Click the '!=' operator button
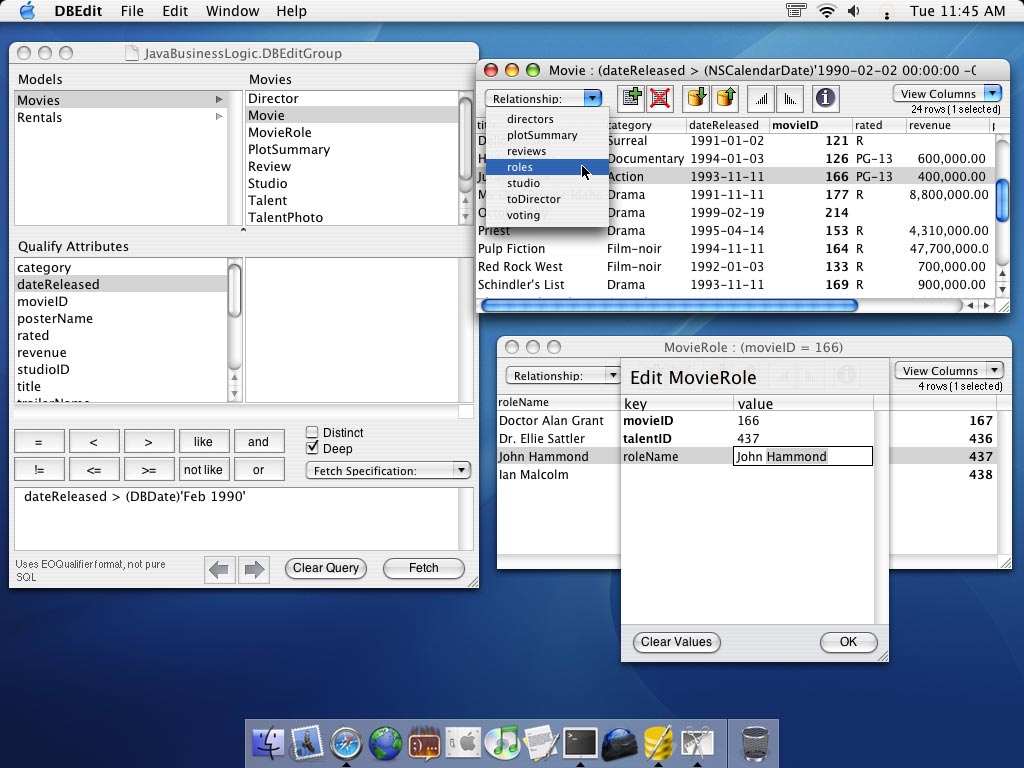Screen dimensions: 1024x768 (39, 470)
